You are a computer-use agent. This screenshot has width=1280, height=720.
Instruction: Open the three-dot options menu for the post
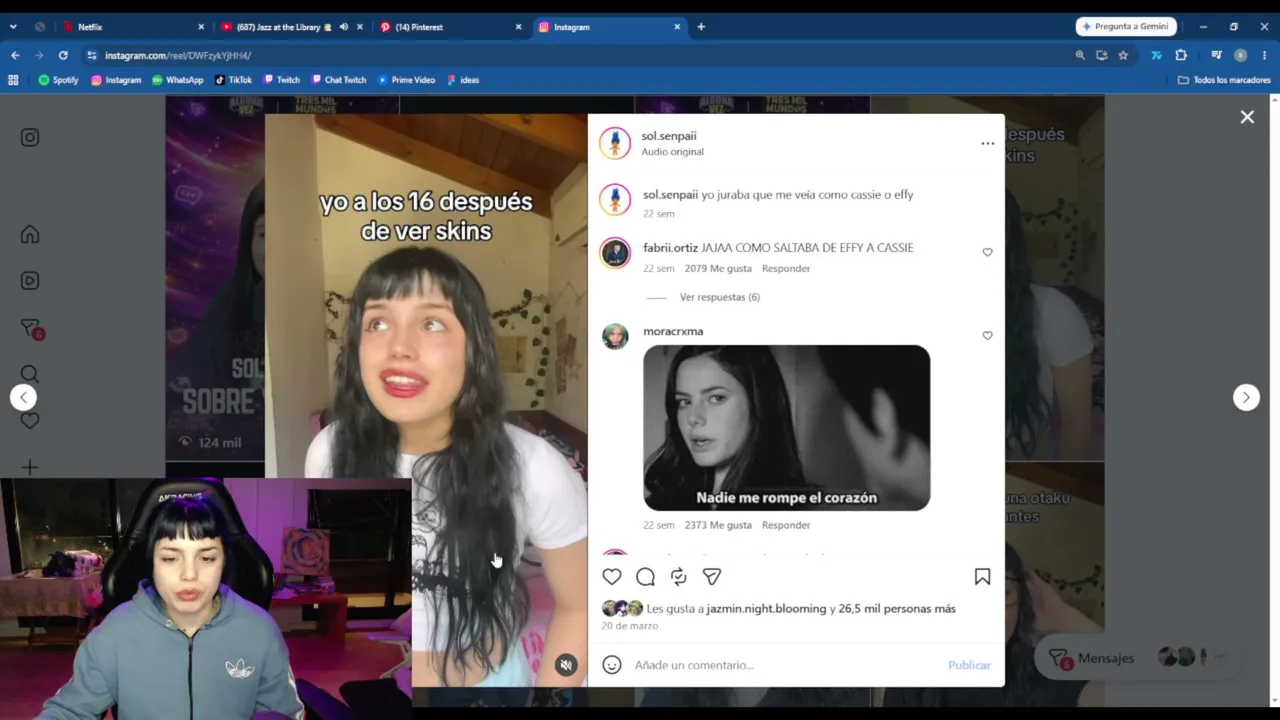tap(988, 143)
